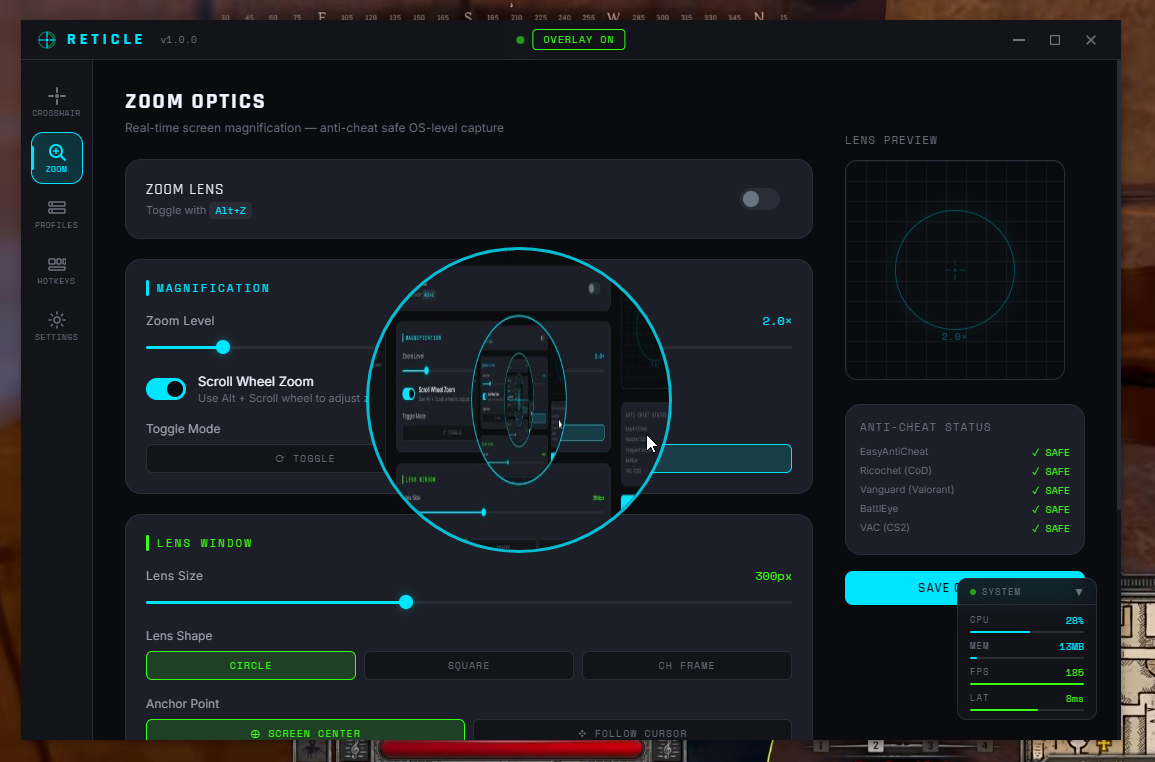The image size is (1155, 762).
Task: Maximize the Reticle window
Action: 1055,40
